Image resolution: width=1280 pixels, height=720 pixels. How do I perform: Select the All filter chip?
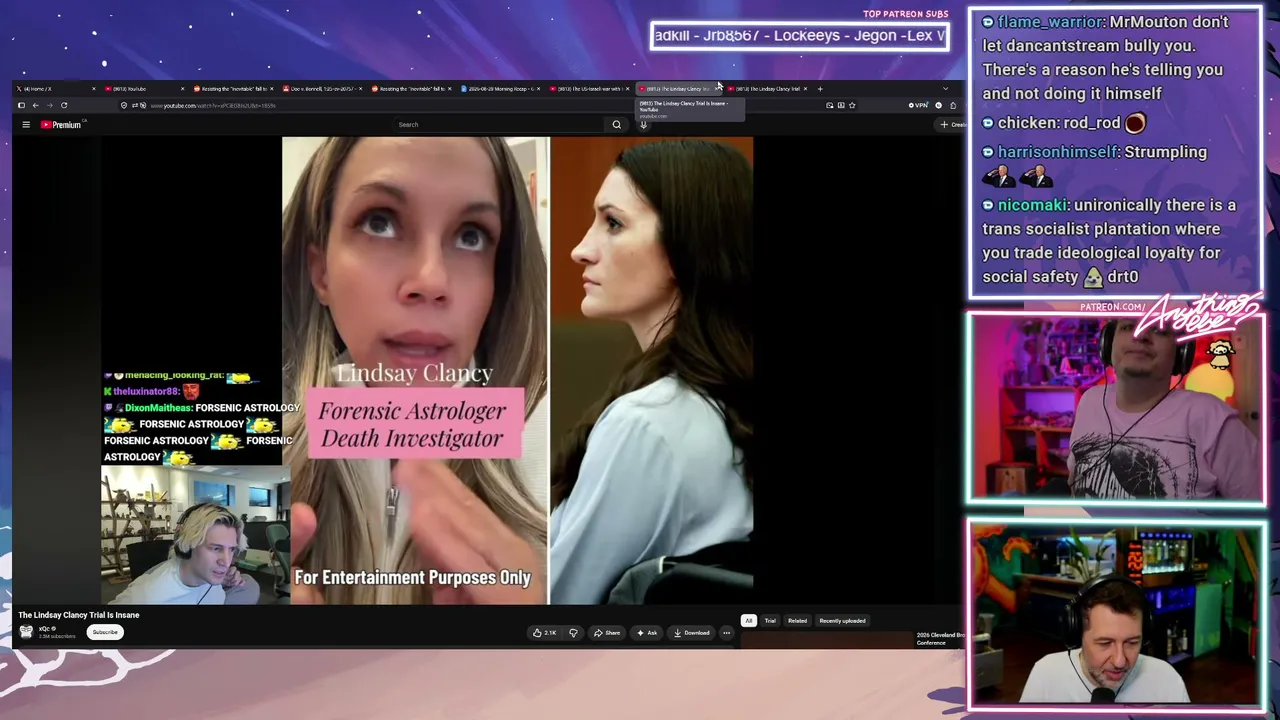click(748, 621)
